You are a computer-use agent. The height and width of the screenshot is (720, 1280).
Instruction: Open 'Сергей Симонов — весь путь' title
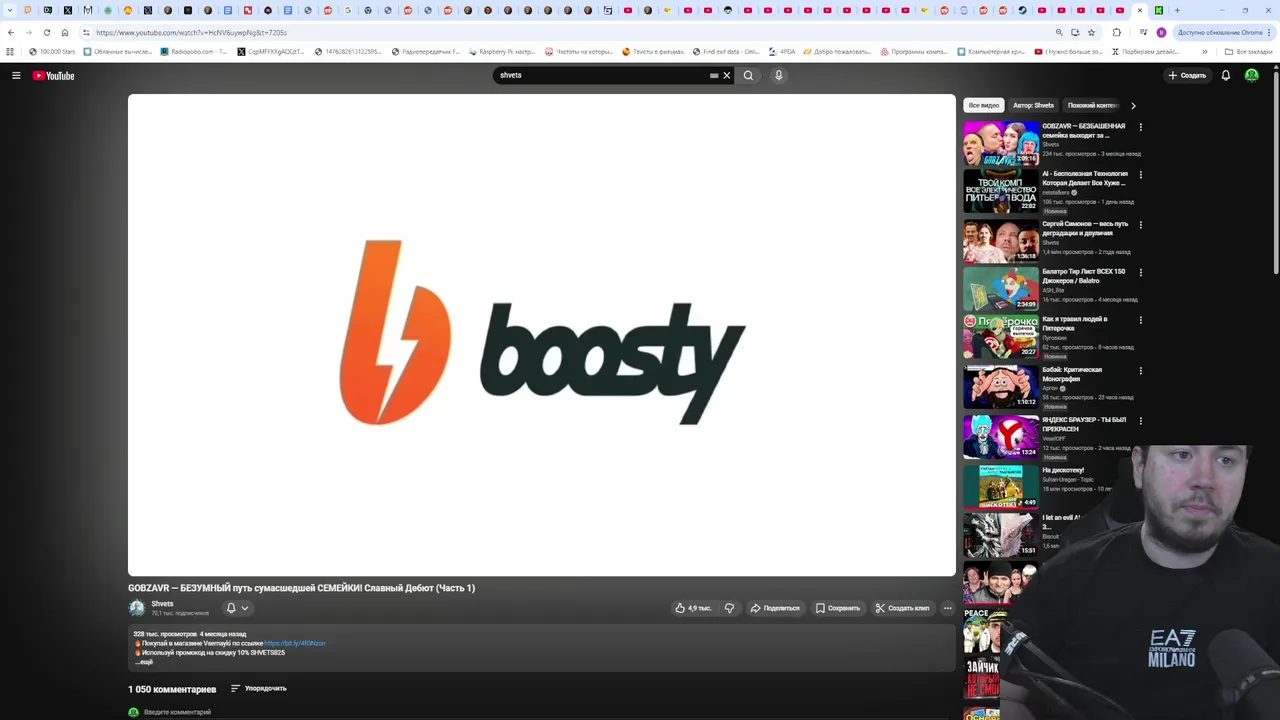point(1085,228)
